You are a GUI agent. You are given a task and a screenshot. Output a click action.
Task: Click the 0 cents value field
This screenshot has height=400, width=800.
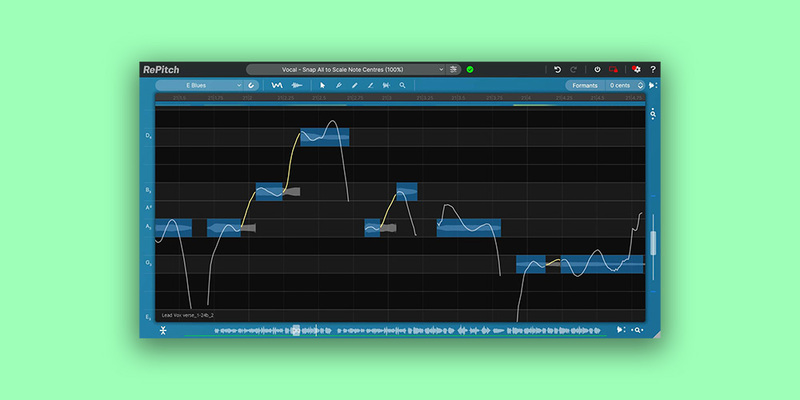click(620, 85)
